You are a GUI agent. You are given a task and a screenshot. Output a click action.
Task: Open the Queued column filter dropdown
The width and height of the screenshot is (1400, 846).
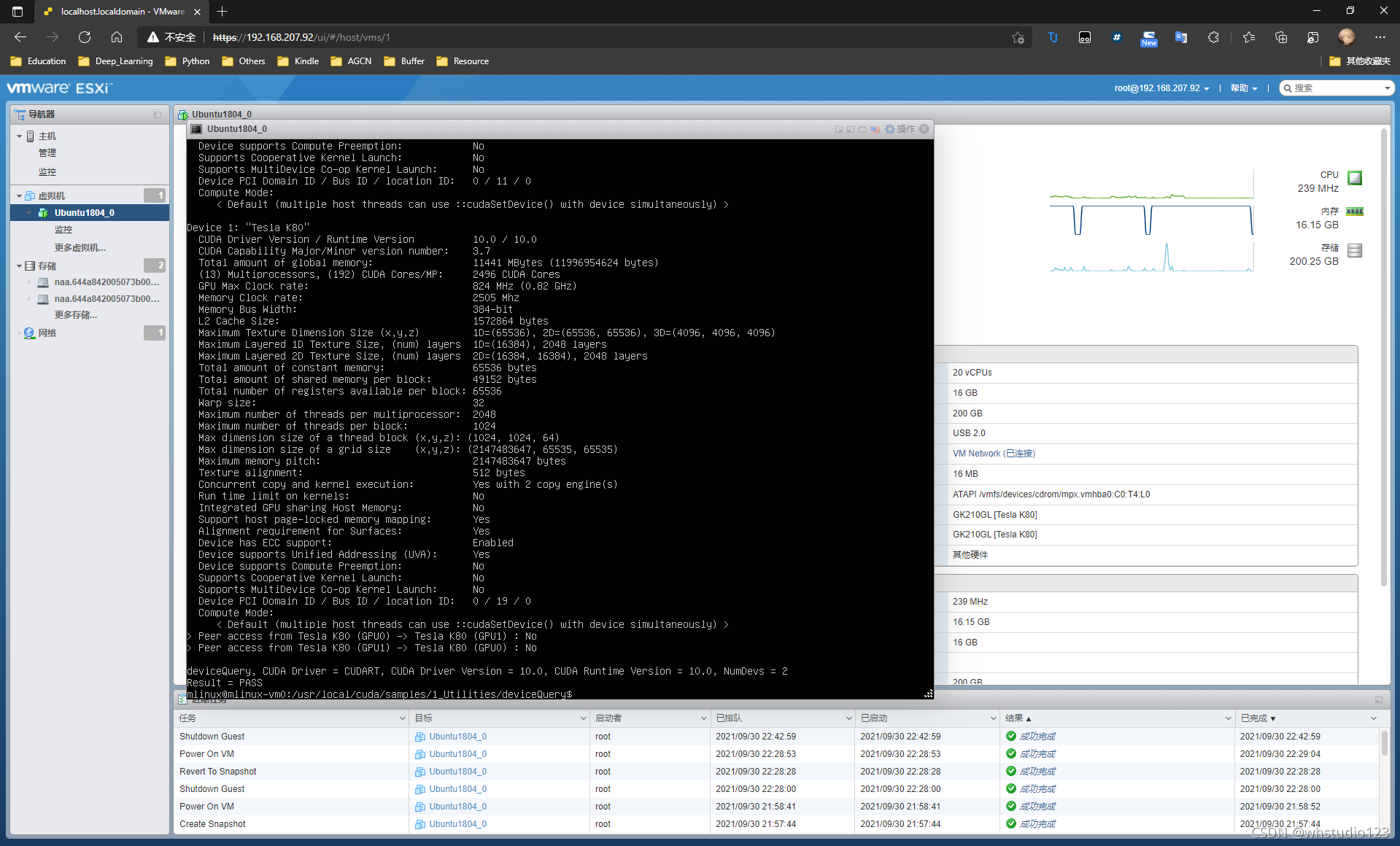(x=848, y=718)
